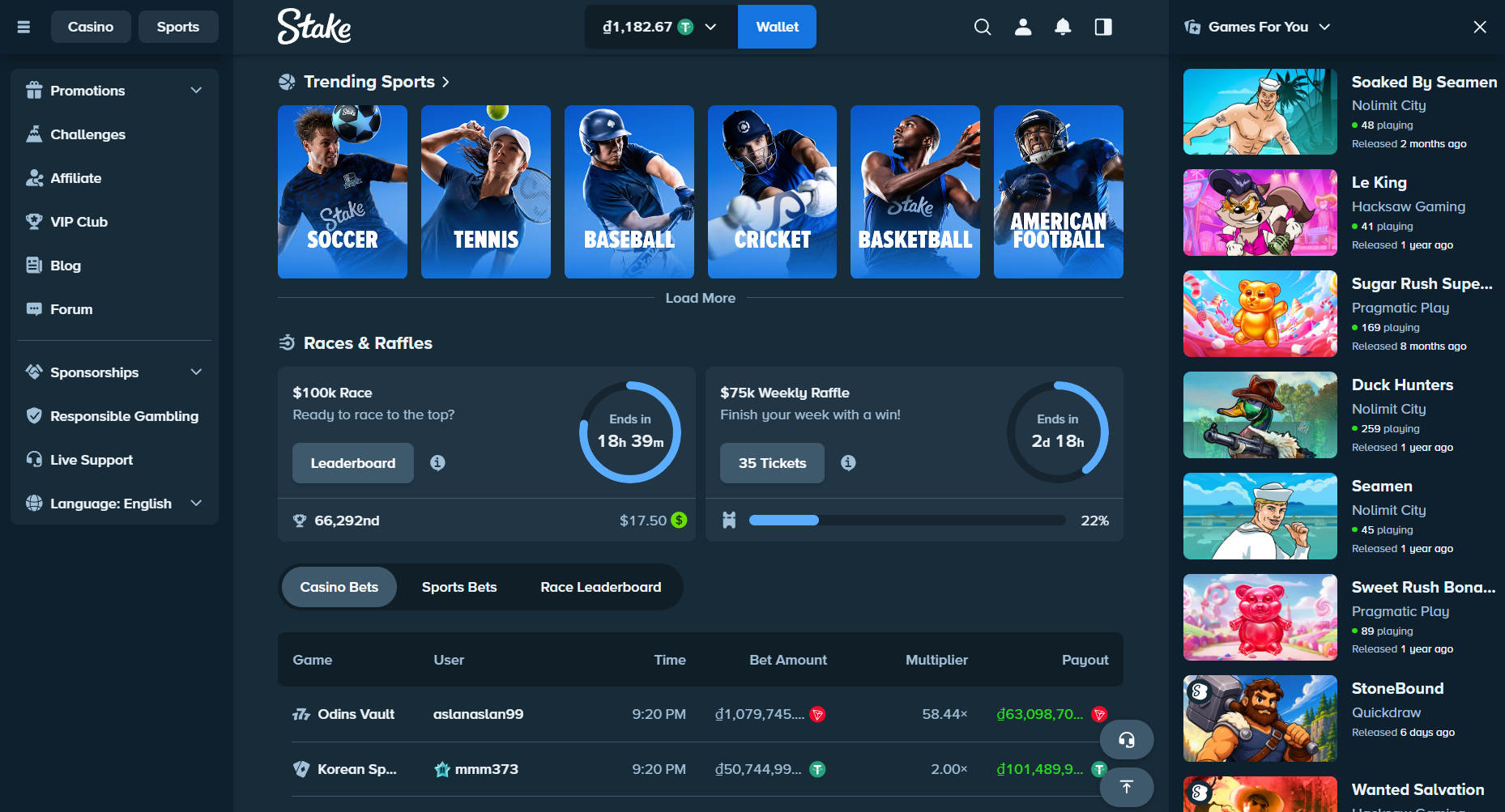This screenshot has height=812, width=1505.
Task: Expand the Sponsorships menu chevron
Action: (x=196, y=372)
